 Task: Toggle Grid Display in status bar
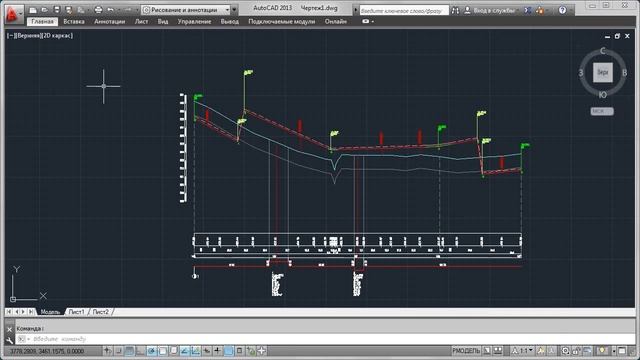point(130,351)
